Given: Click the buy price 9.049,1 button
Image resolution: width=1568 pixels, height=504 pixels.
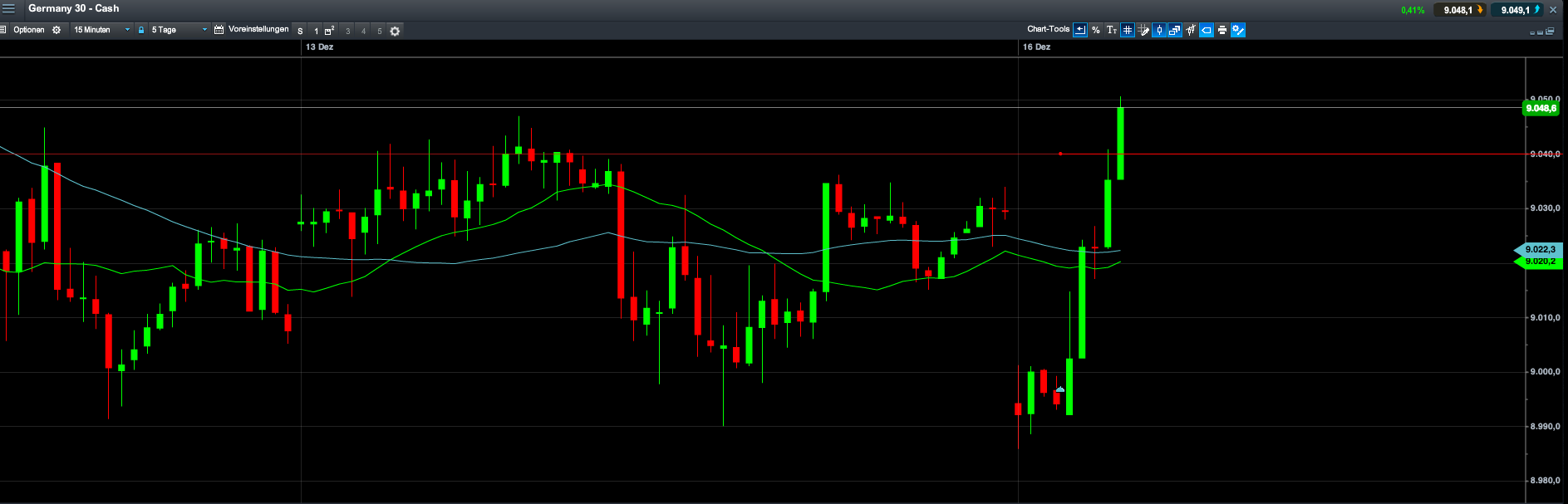Looking at the screenshot, I should [1519, 10].
